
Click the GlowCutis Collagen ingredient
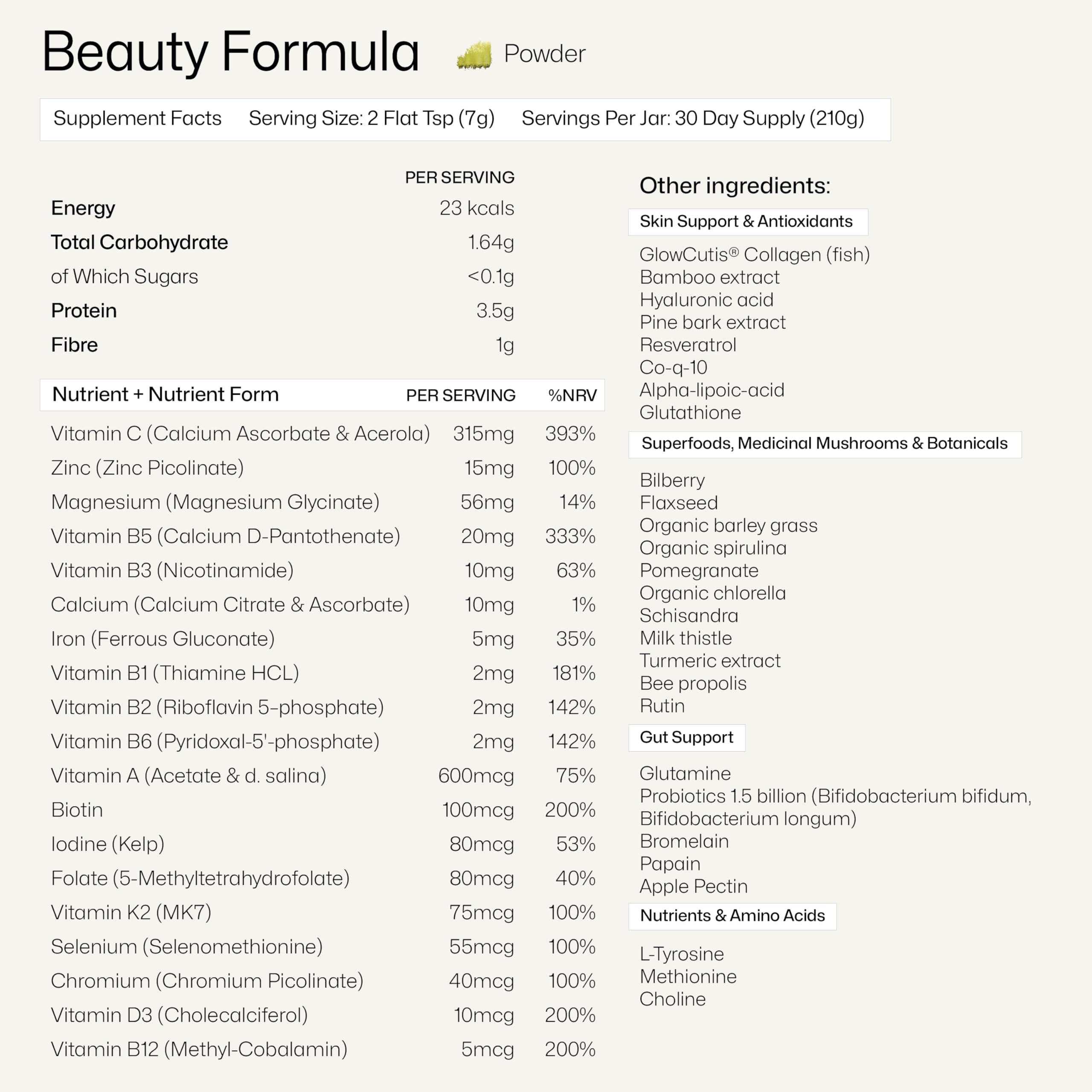pos(754,255)
